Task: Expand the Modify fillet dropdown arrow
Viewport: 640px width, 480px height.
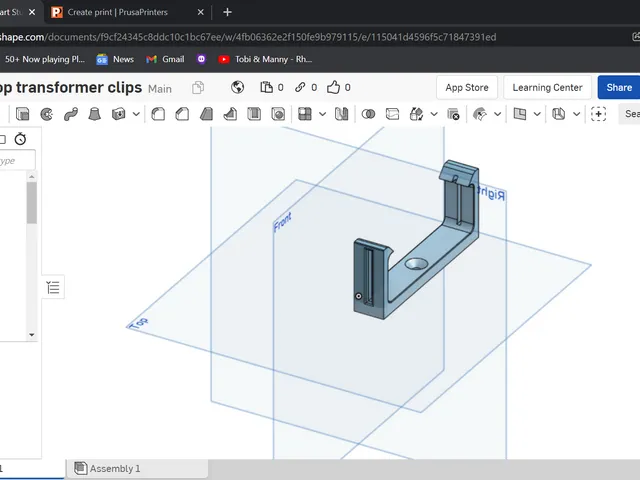Action: click(497, 114)
